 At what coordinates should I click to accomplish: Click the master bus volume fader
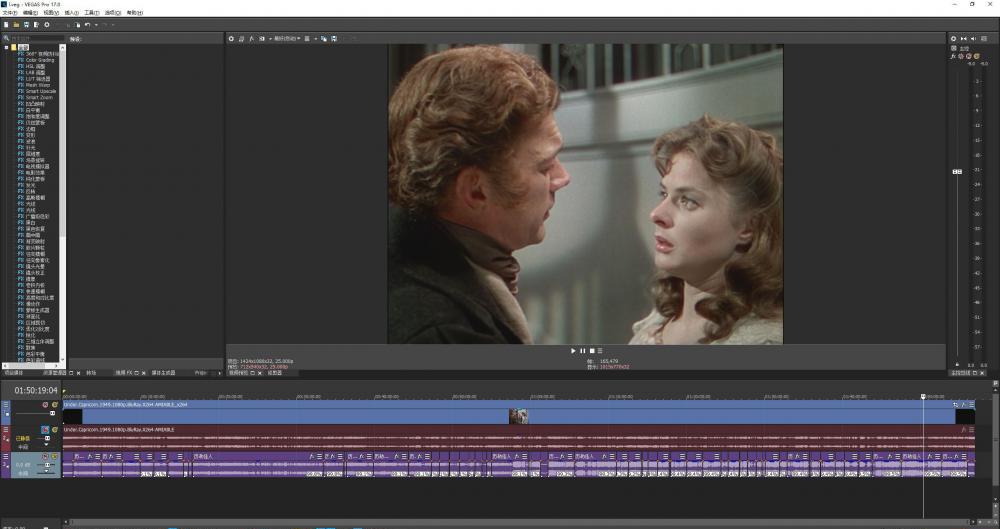pyautogui.click(x=957, y=172)
